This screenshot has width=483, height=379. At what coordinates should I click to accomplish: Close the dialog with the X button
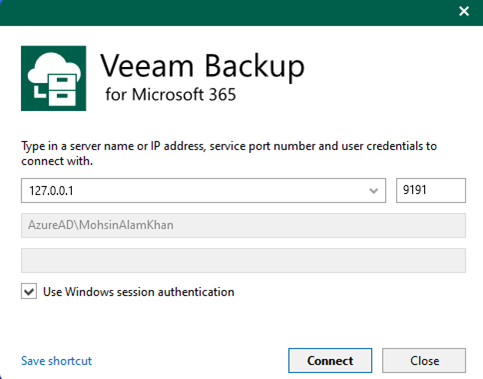(464, 11)
